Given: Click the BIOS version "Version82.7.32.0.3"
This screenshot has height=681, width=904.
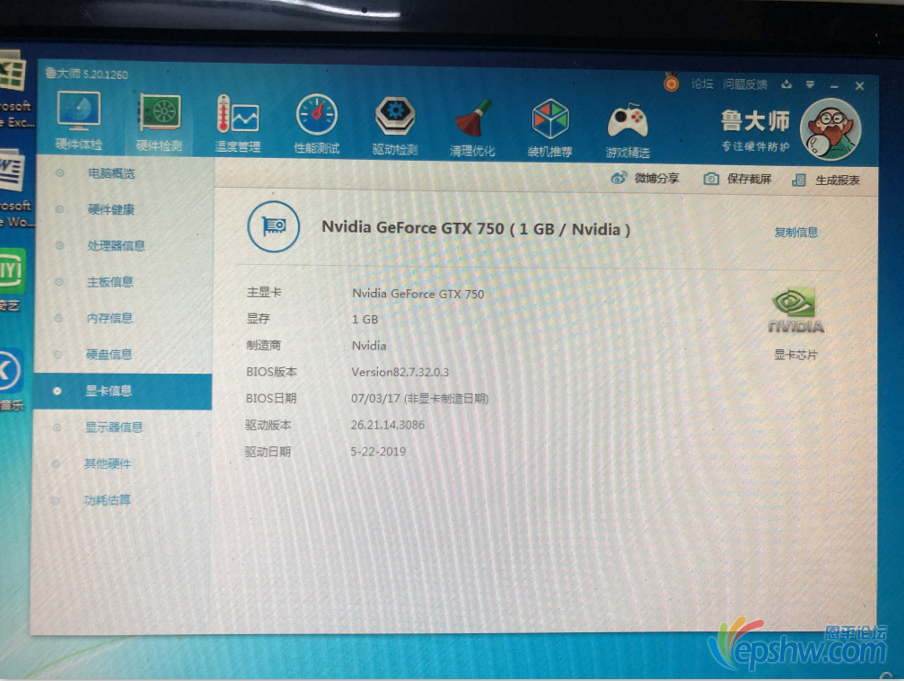Looking at the screenshot, I should (x=400, y=372).
